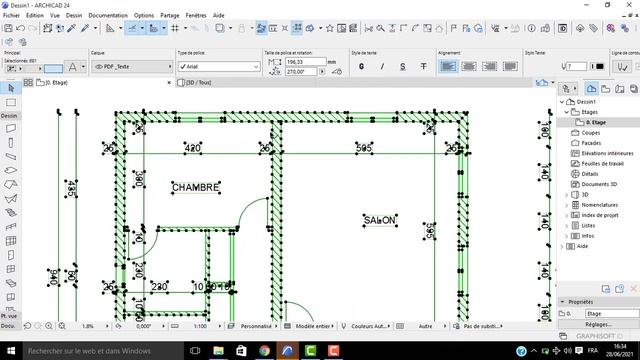
Task: Click the light blue selection settings swatch
Action: pos(53,68)
